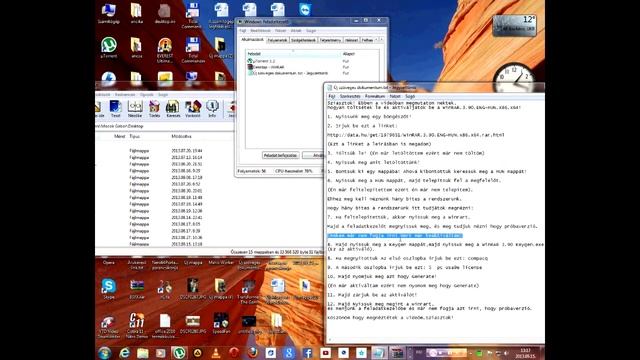The image size is (640, 360).
Task: Select the Cobra 11 Nitro Demo shortcut
Action: pyautogui.click(x=136, y=325)
